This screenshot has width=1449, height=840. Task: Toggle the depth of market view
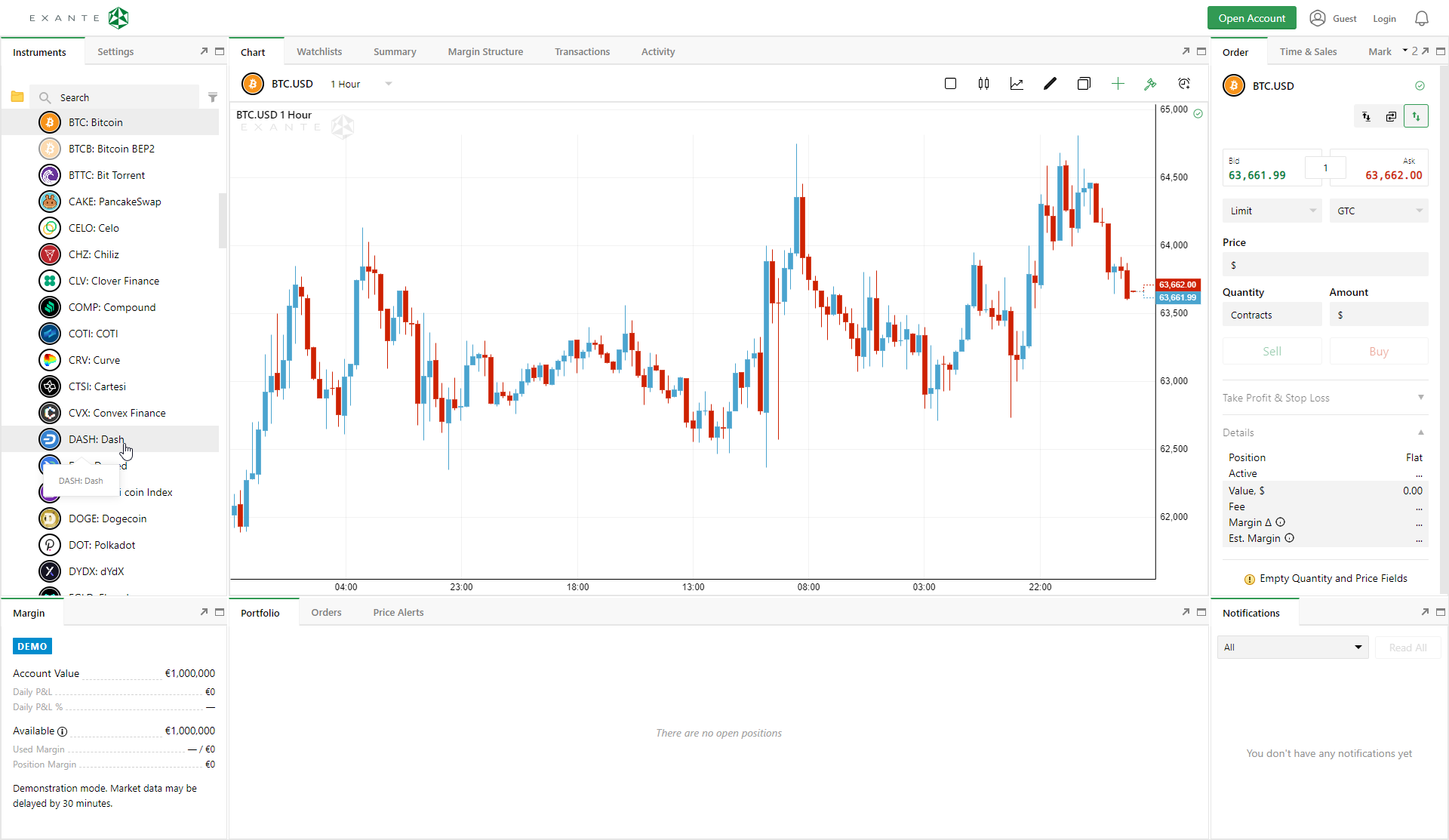(1367, 116)
